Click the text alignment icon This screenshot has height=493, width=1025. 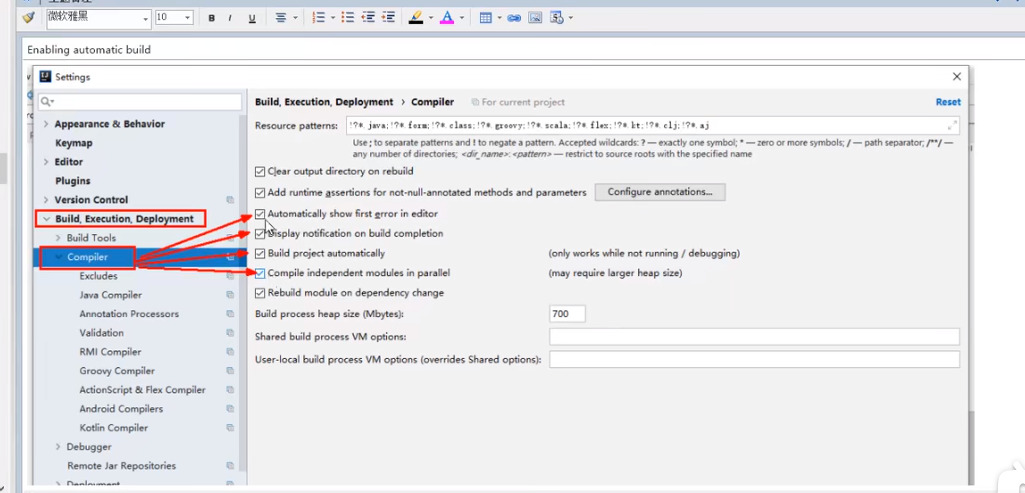281,18
